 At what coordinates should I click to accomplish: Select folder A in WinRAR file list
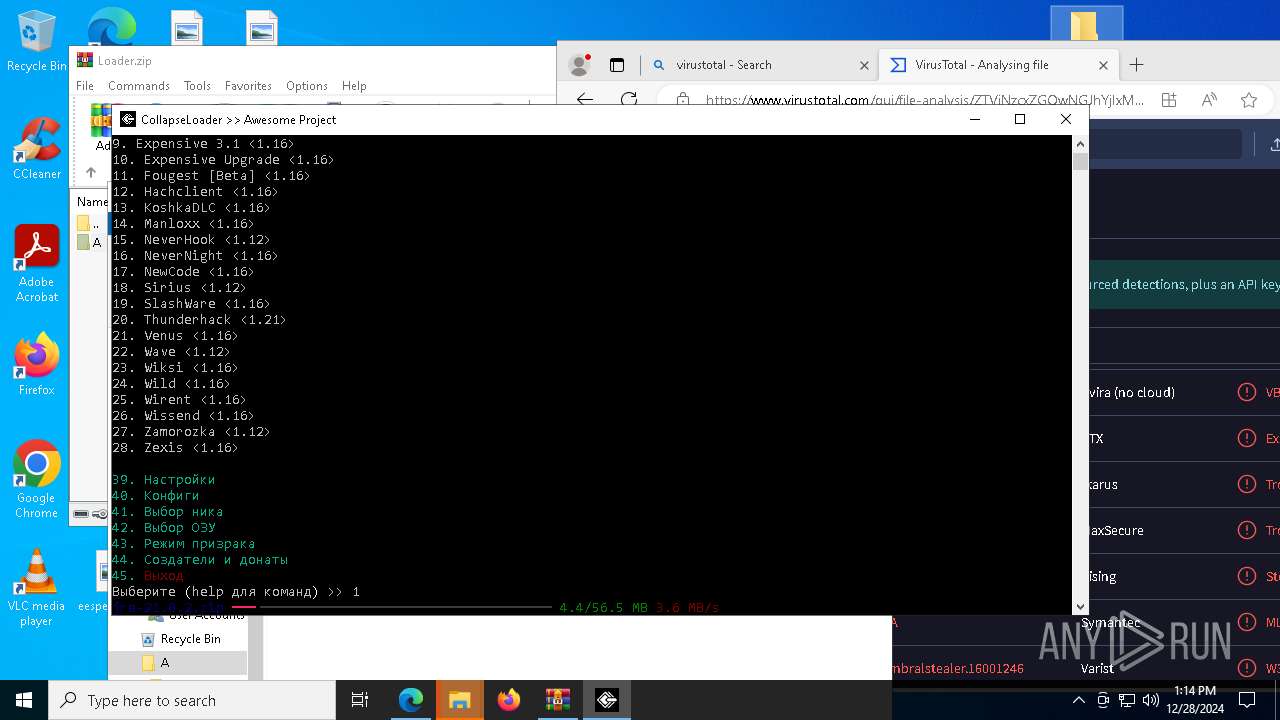[89, 242]
